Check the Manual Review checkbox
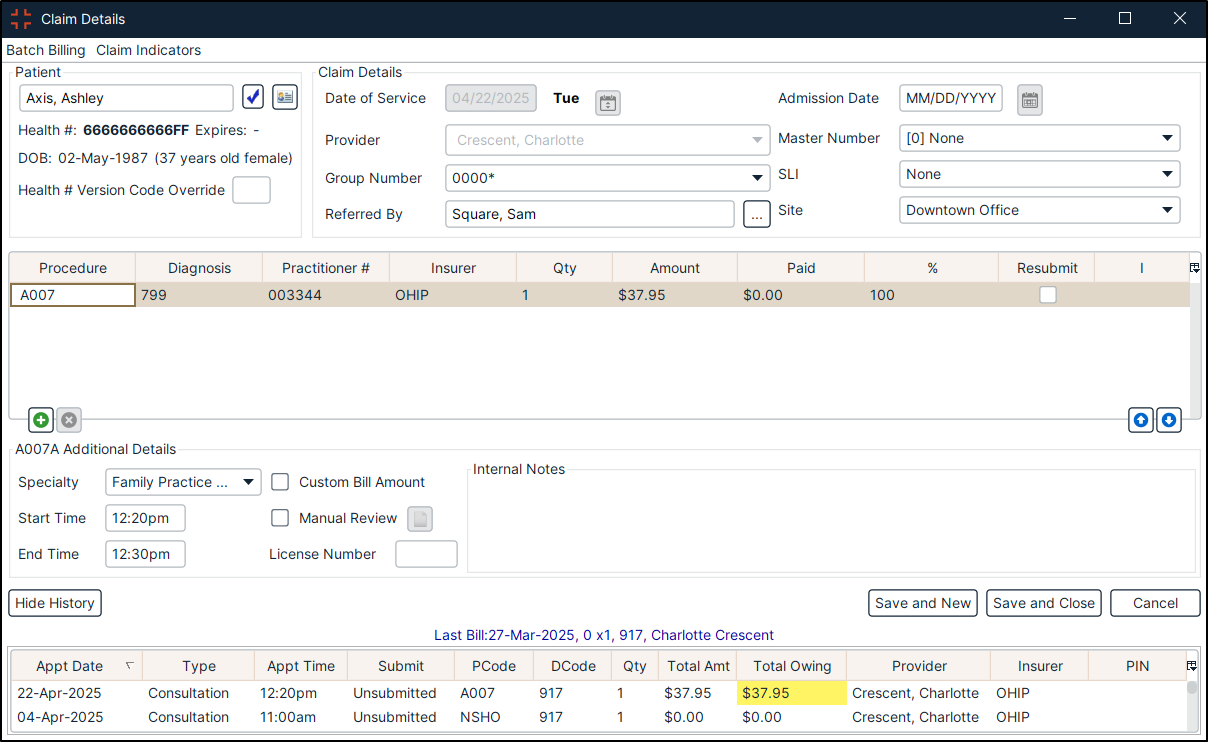The height and width of the screenshot is (742, 1208). [x=281, y=518]
